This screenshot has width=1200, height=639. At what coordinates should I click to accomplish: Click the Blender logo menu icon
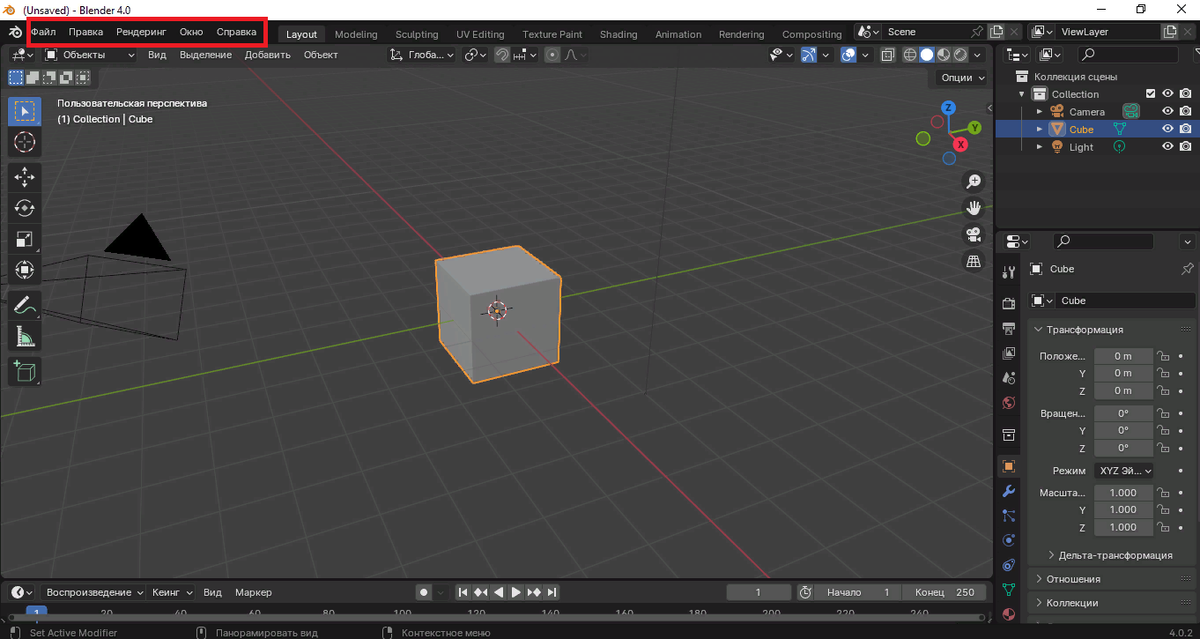(x=14, y=32)
